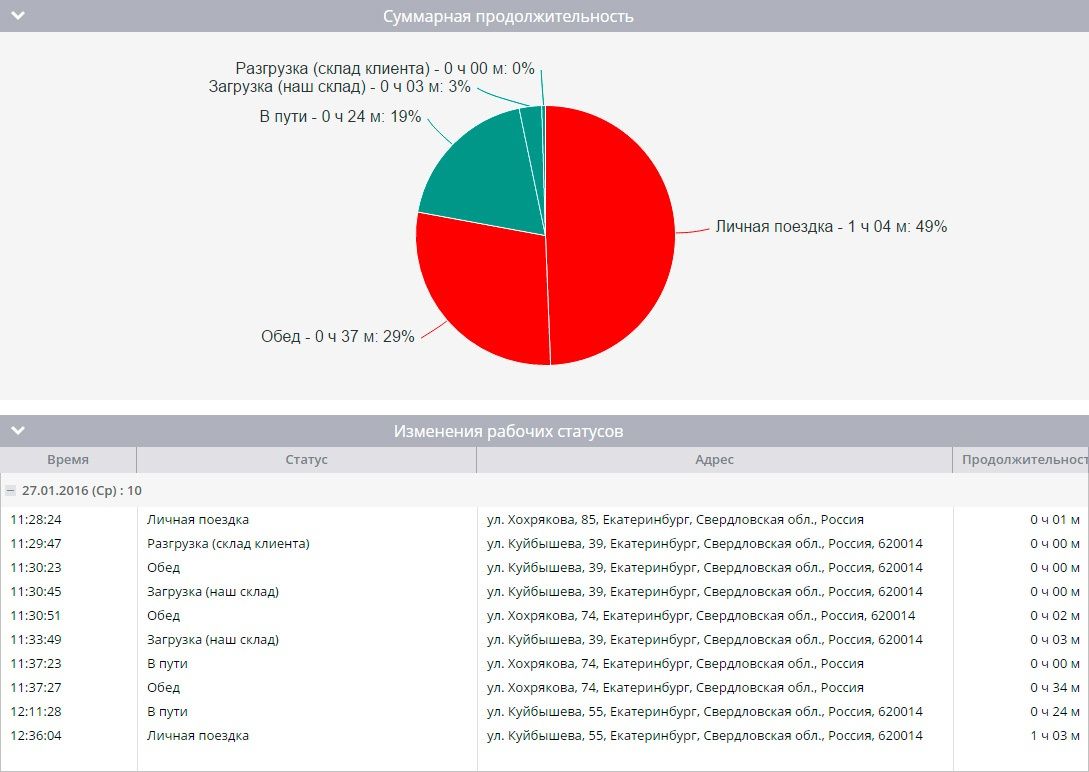Select the label В пути - 0 ч 24 м: 19%

[340, 116]
